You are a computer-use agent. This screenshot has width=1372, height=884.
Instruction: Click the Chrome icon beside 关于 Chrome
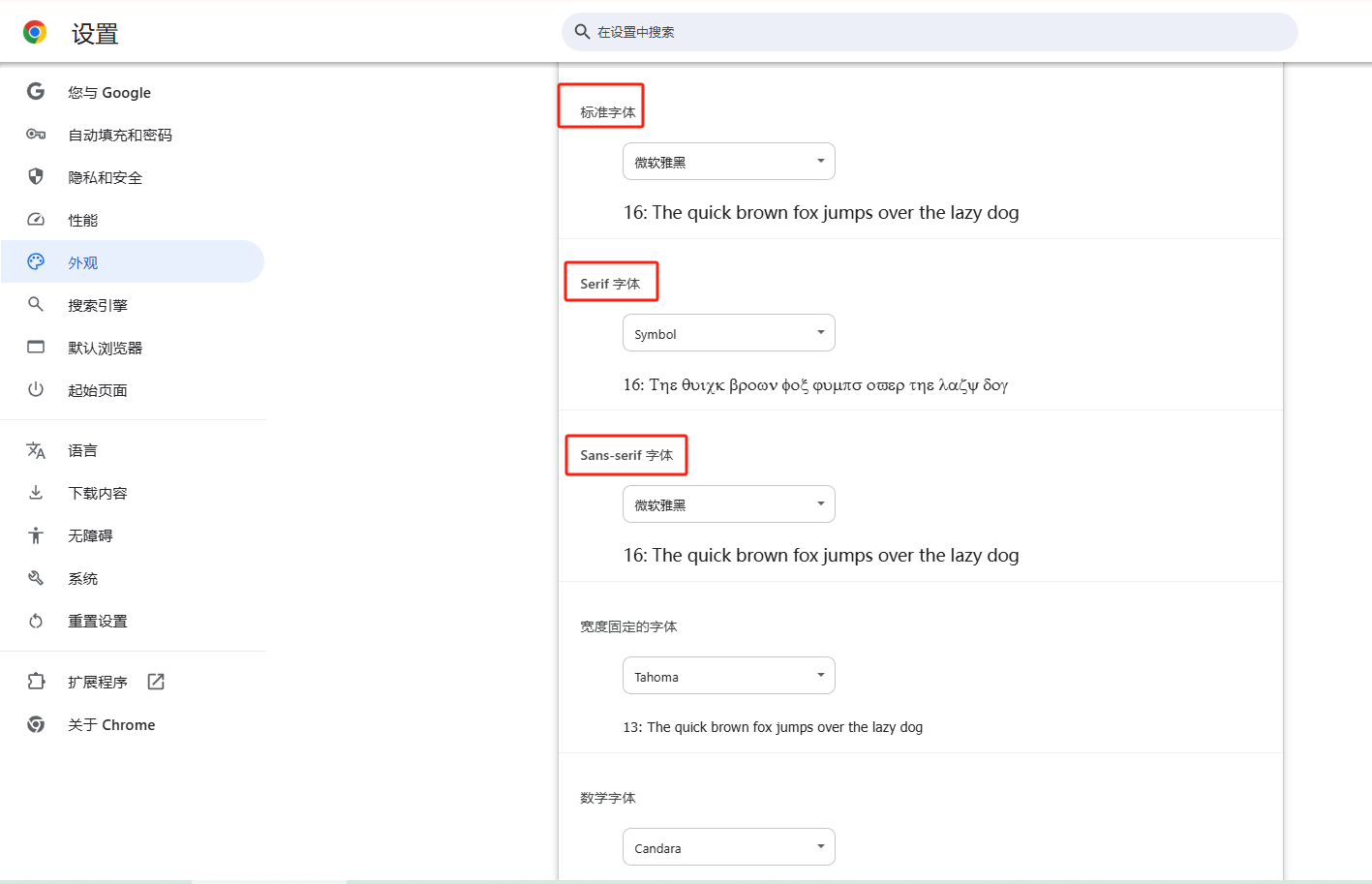point(36,724)
